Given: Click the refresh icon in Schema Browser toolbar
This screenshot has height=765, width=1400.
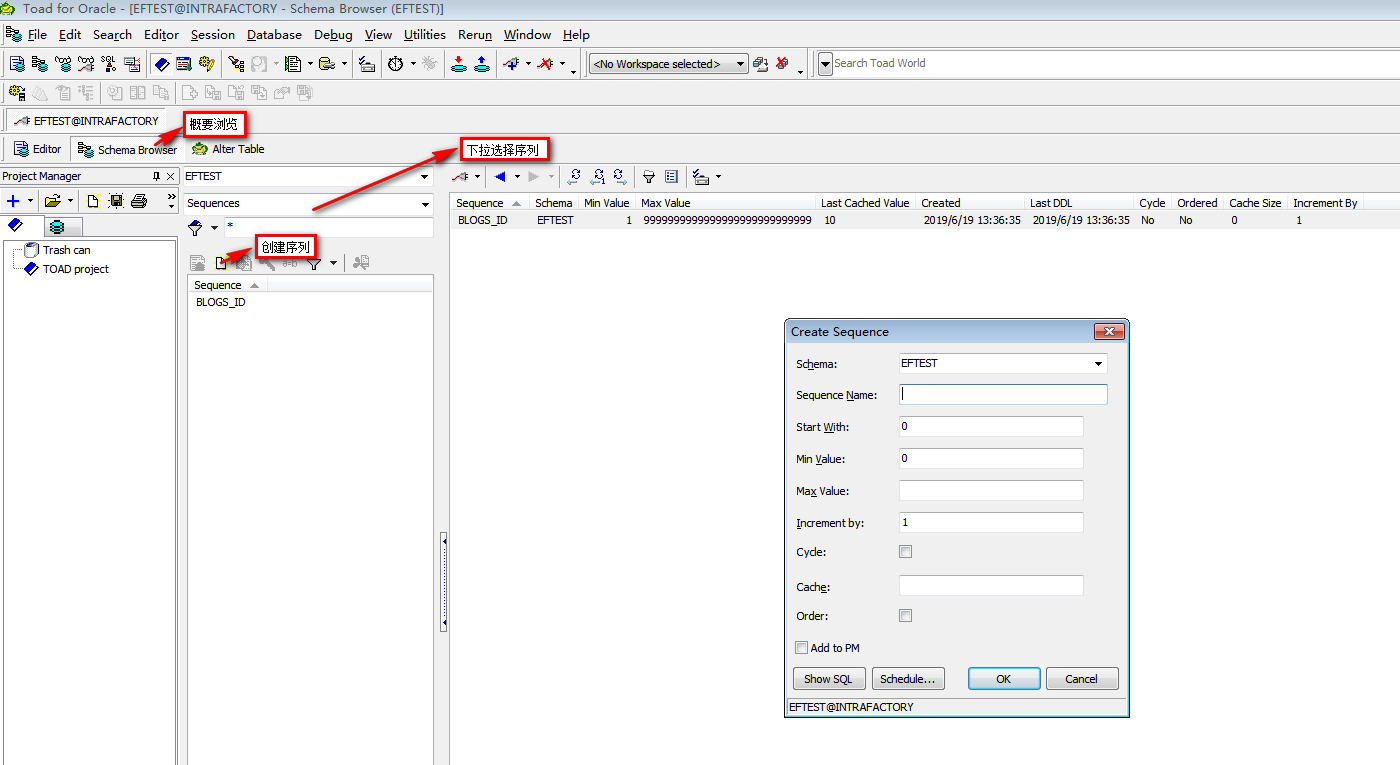Looking at the screenshot, I should point(574,177).
